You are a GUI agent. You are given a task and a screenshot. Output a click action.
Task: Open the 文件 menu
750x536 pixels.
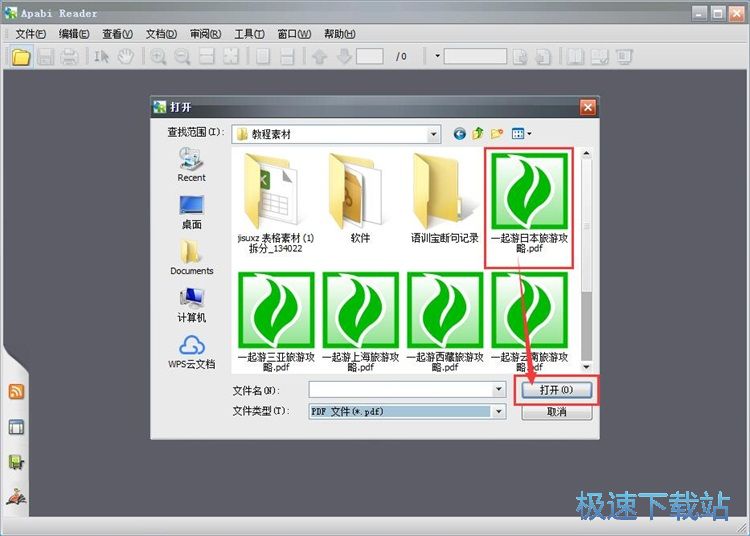[x=31, y=34]
